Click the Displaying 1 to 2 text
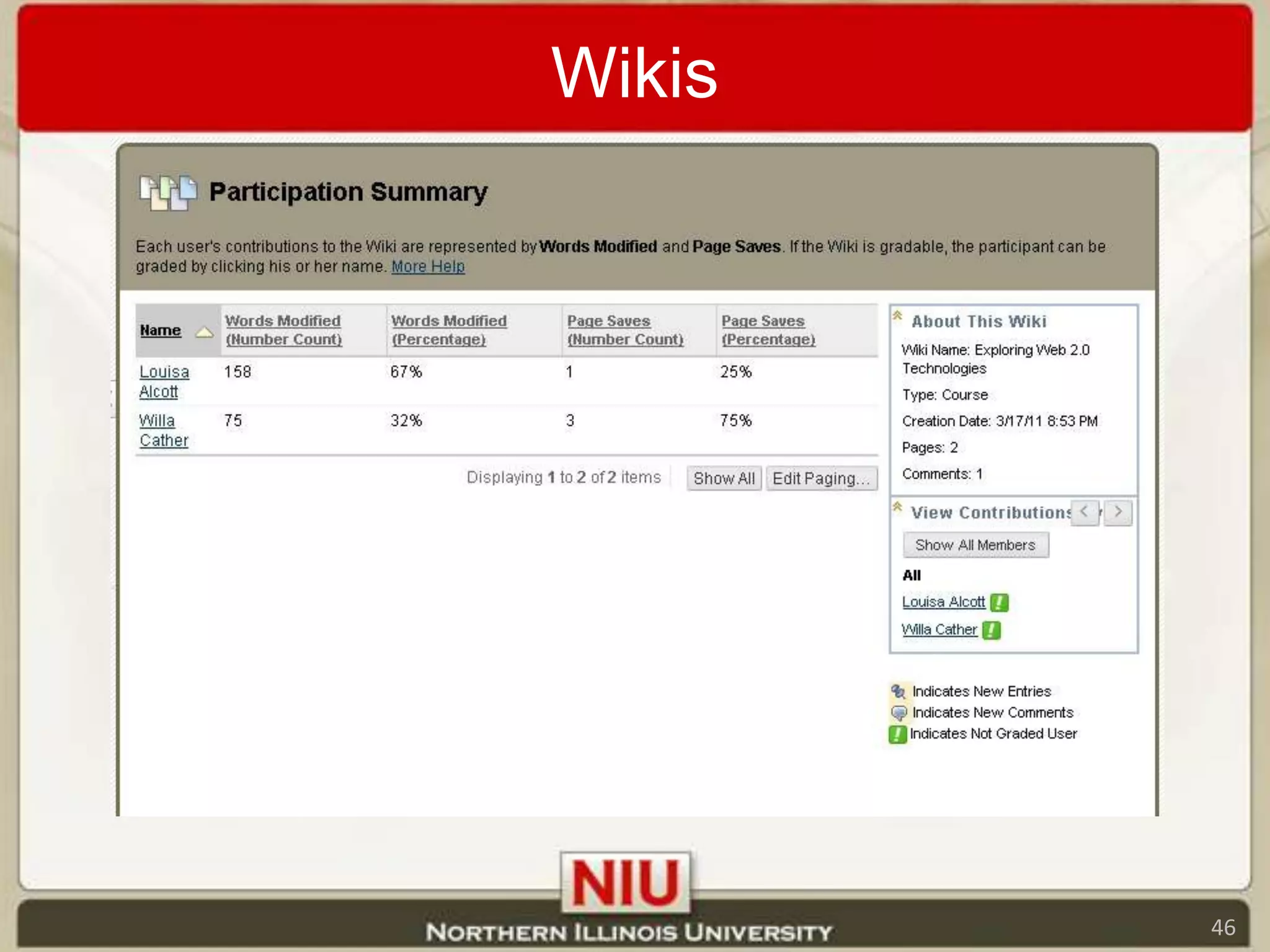1270x952 pixels. click(x=564, y=477)
